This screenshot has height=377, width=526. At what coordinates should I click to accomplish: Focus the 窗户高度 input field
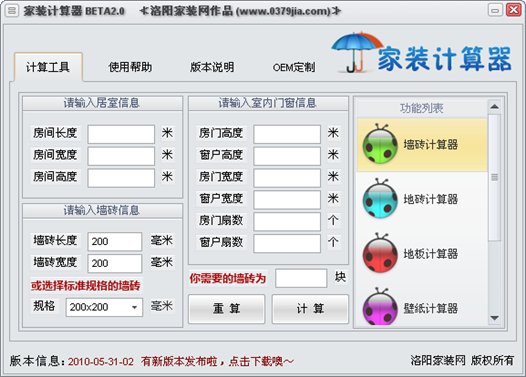click(287, 156)
